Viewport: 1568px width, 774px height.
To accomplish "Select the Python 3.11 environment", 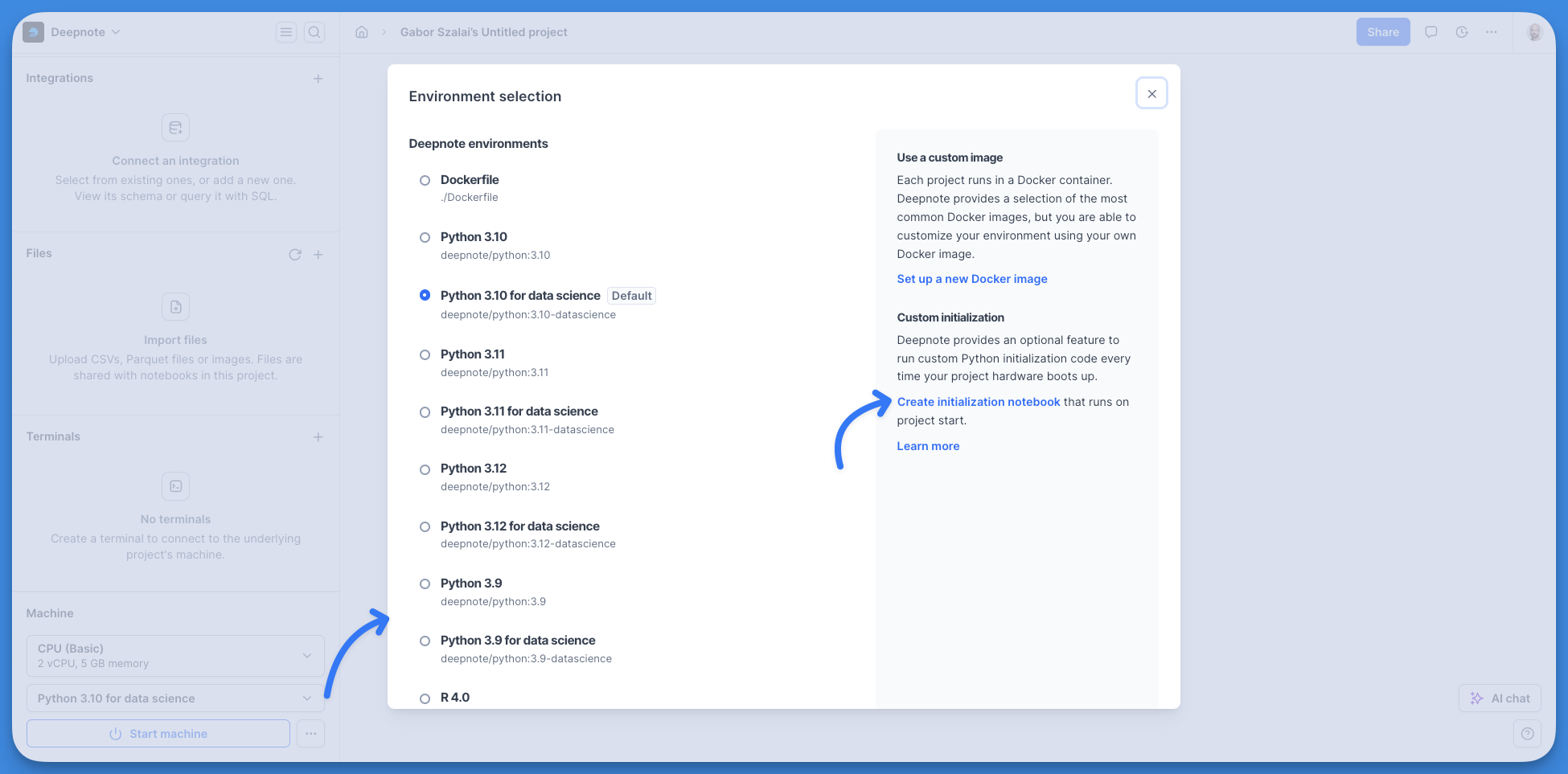I will pyautogui.click(x=425, y=355).
